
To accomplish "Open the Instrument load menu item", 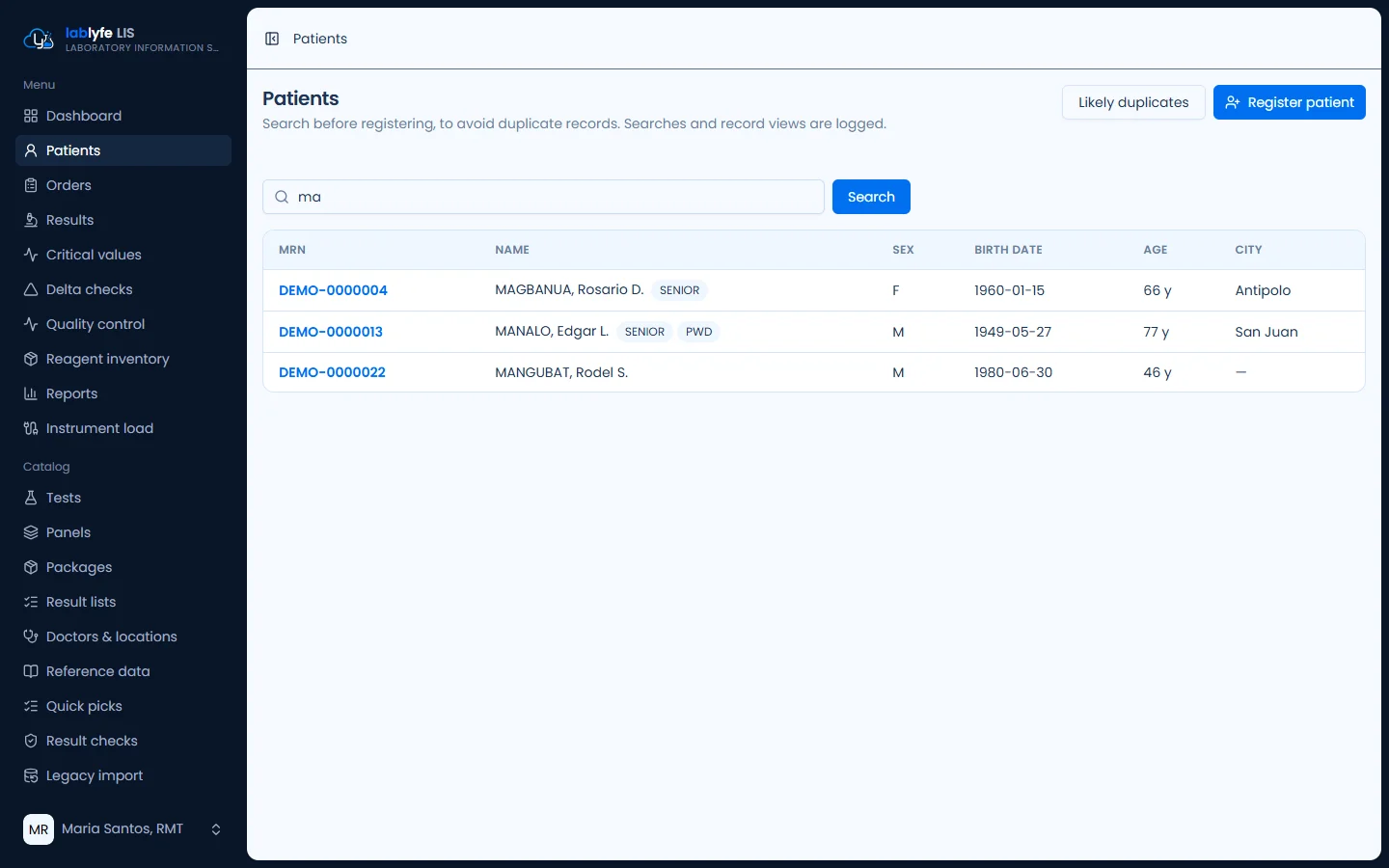I will point(123,428).
